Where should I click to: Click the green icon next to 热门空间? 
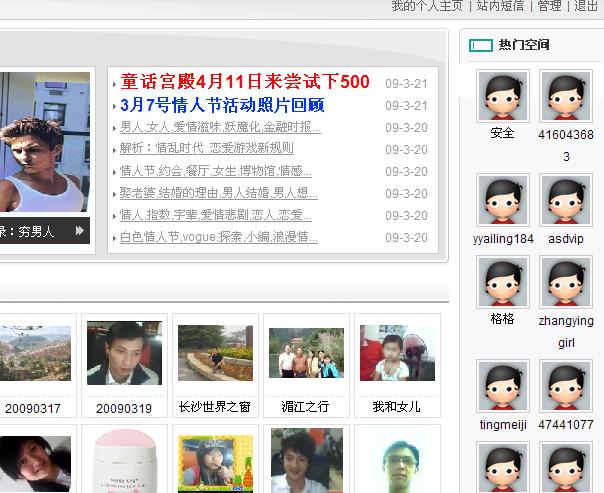tap(481, 45)
